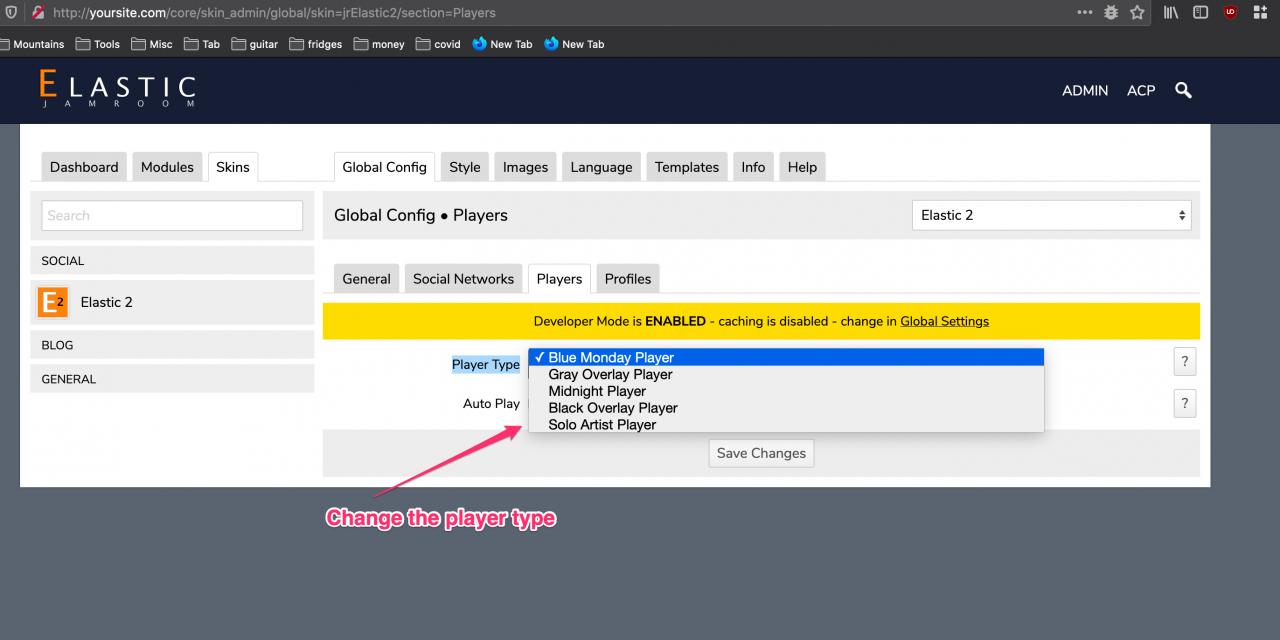Select Solo Artist Player option

pos(786,425)
